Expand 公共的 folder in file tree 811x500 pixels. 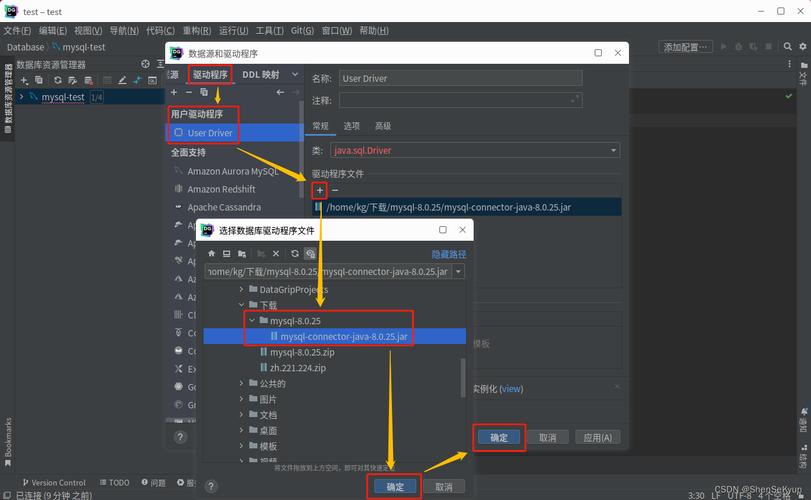point(241,383)
